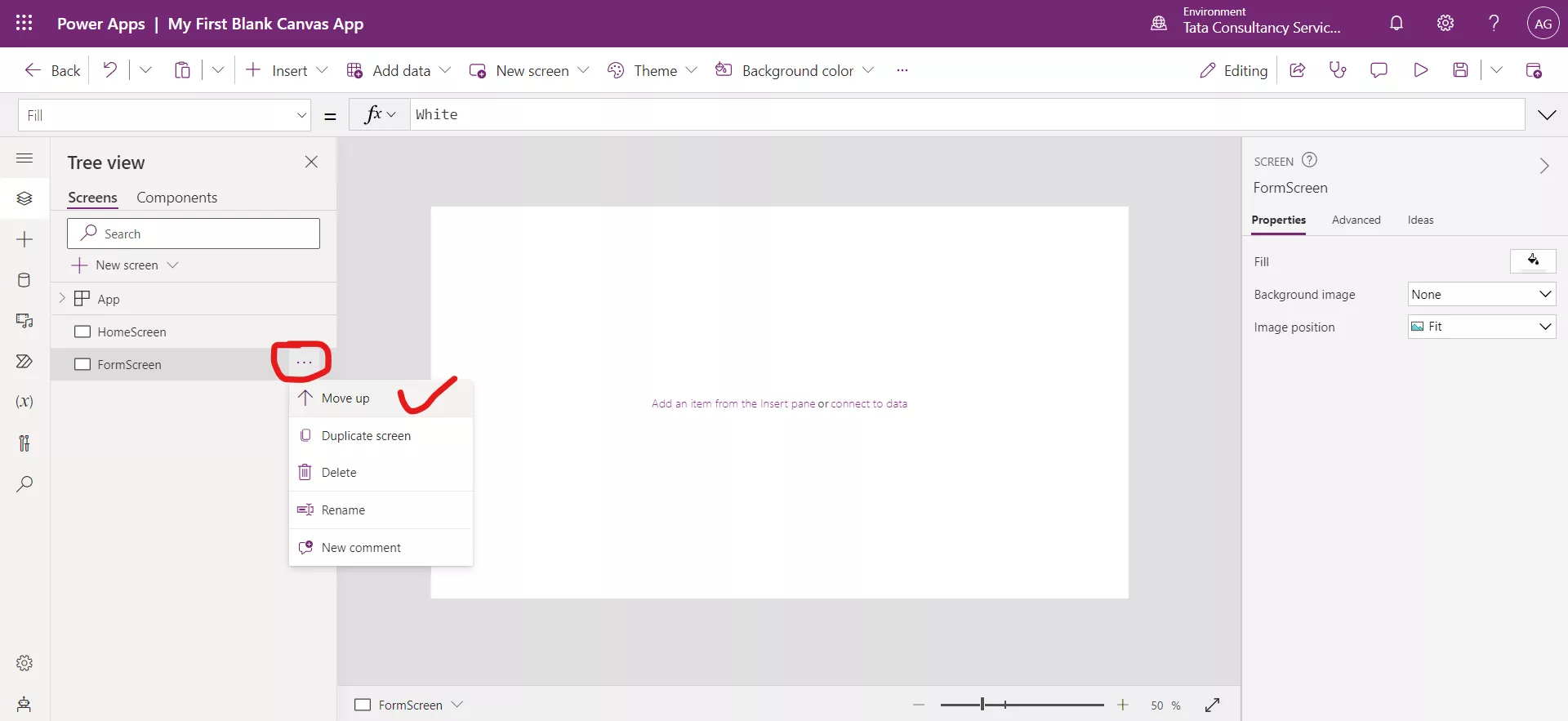
Task: Open Background image None dropdown
Action: 1481,294
